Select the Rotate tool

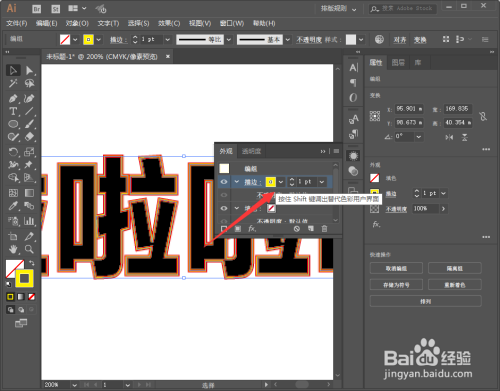(x=13, y=152)
